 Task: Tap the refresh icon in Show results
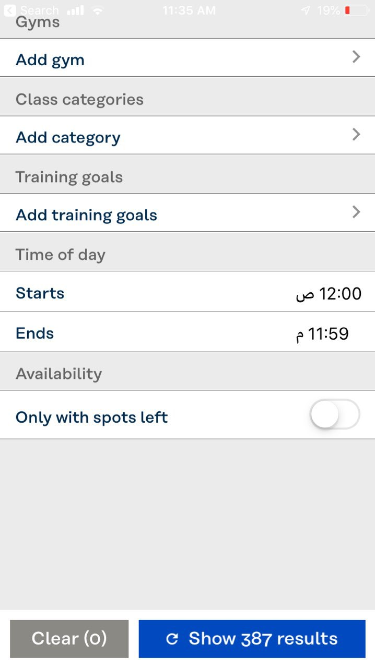[172, 639]
